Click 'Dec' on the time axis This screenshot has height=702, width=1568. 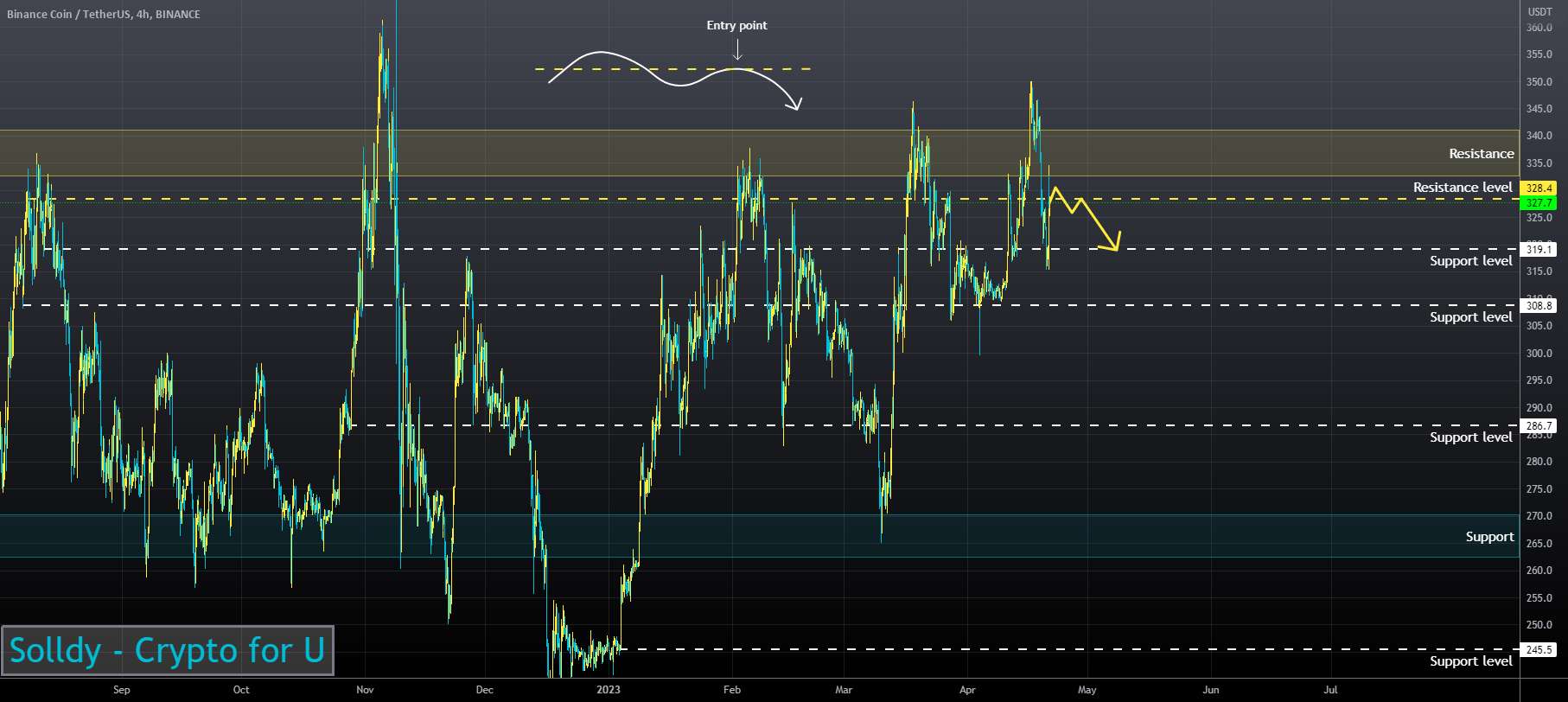[484, 690]
